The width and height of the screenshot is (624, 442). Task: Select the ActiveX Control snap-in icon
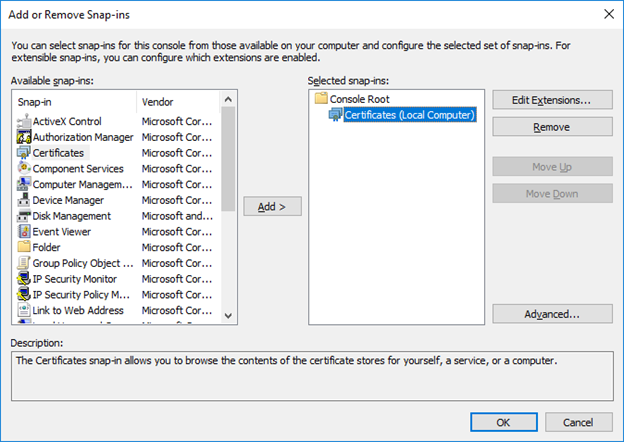pos(24,121)
